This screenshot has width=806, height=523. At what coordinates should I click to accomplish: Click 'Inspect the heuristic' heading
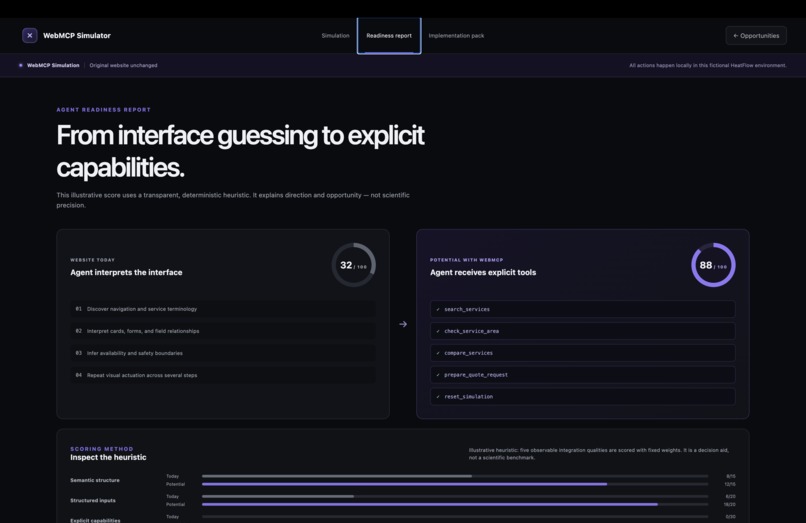point(108,457)
